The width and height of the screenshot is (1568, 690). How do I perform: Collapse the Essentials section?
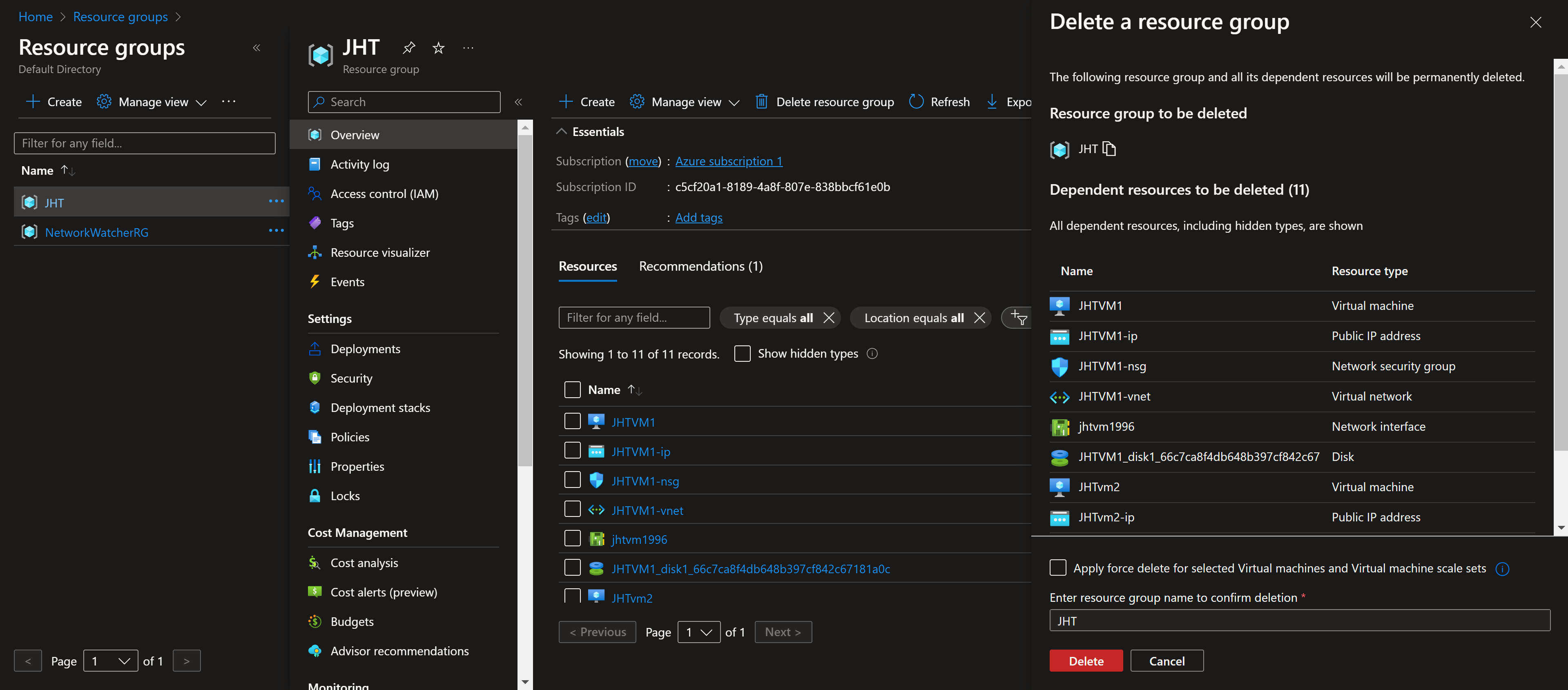click(x=590, y=131)
